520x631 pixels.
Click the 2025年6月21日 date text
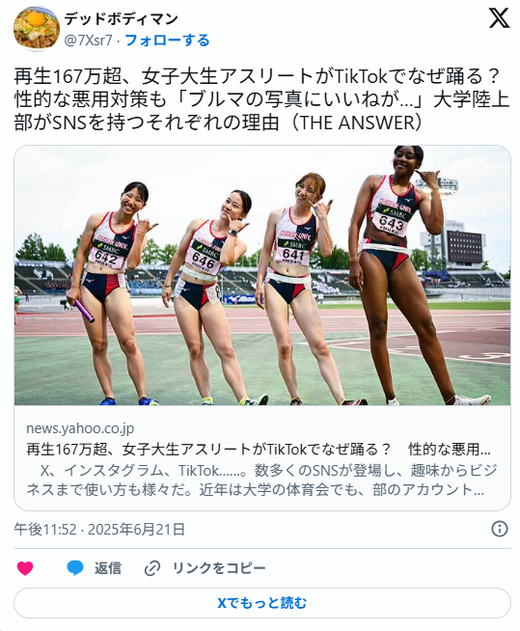pyautogui.click(x=136, y=529)
